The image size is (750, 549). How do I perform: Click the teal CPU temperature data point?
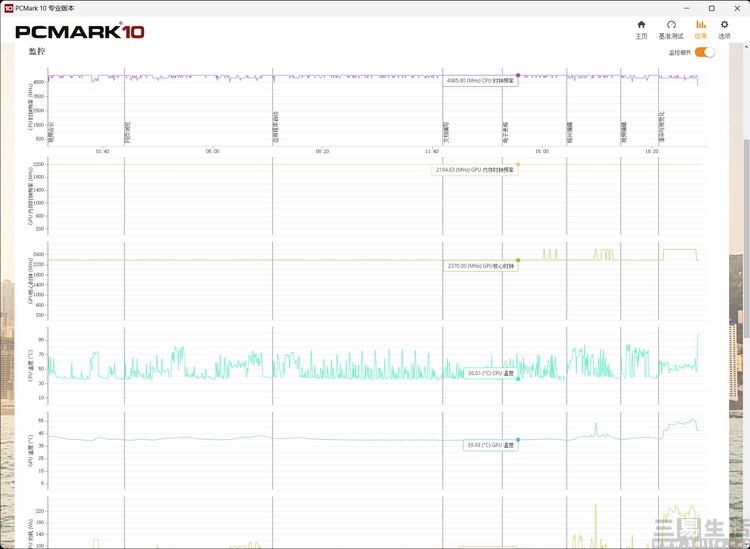tap(518, 379)
